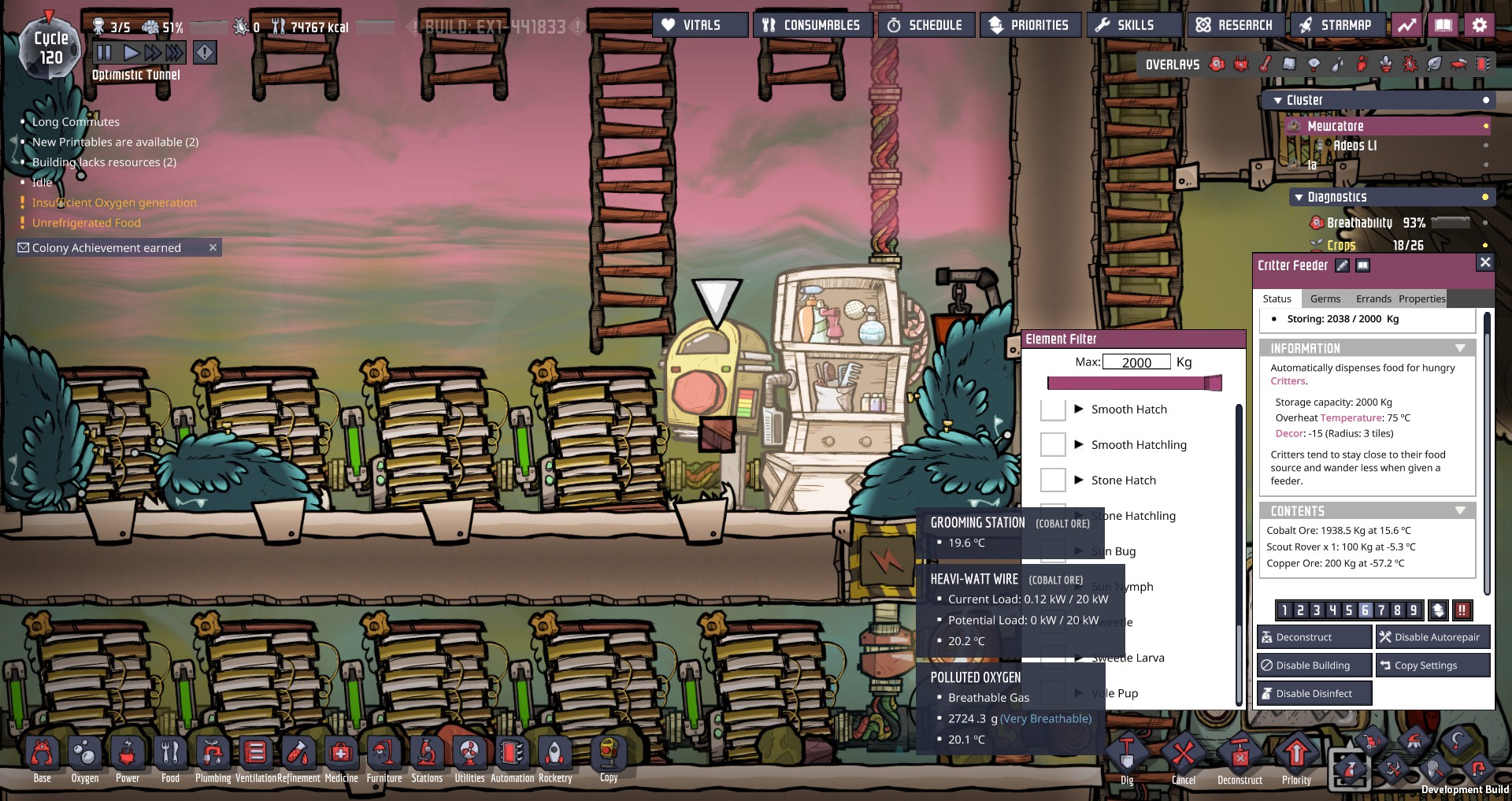Viewport: 1512px width, 801px height.
Task: Click the Max capacity input field
Action: coord(1136,362)
